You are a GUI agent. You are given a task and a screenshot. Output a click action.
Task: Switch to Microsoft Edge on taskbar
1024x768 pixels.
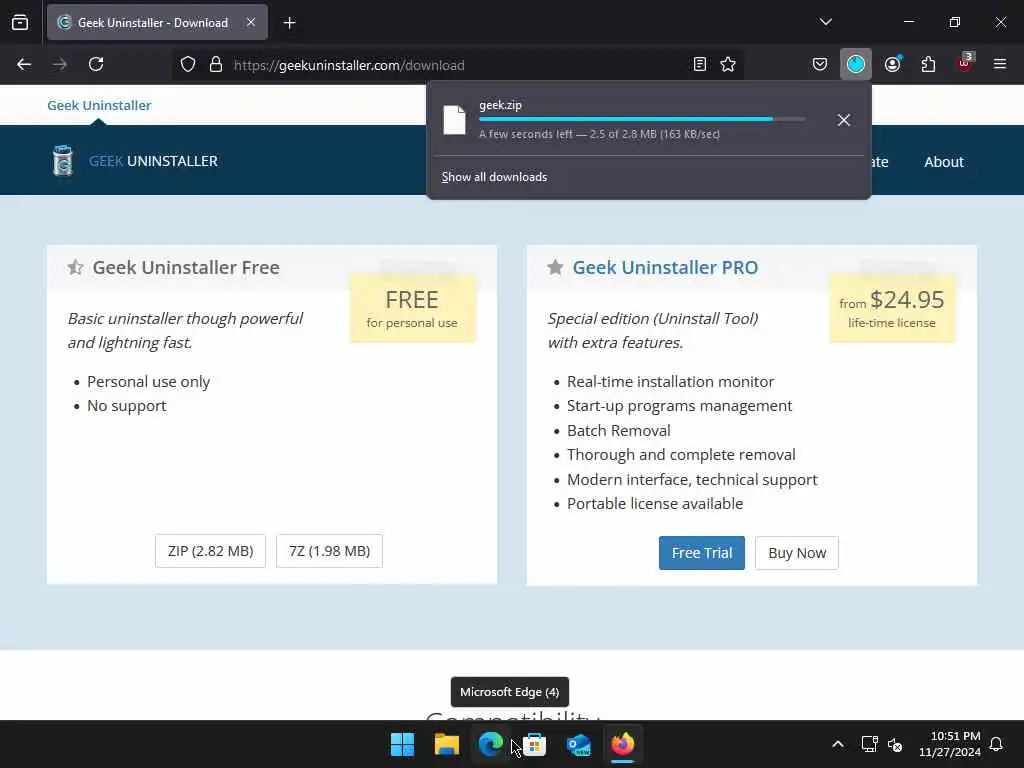click(x=490, y=744)
